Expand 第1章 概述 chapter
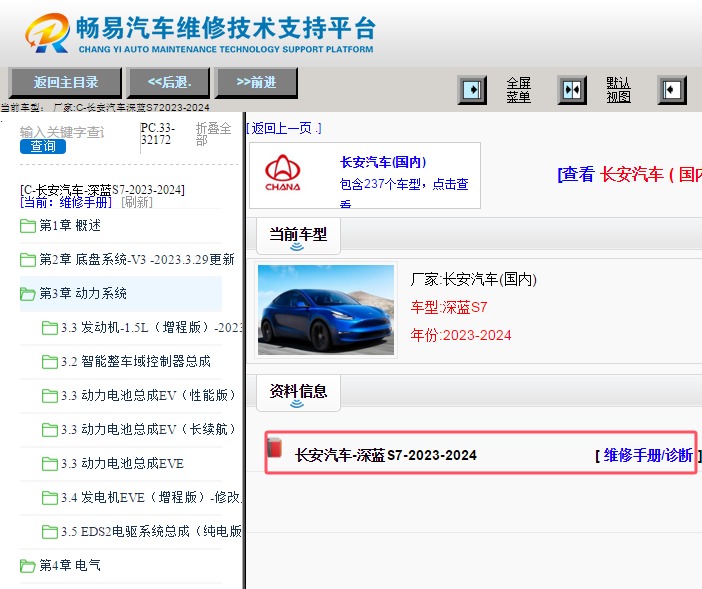 (70, 225)
